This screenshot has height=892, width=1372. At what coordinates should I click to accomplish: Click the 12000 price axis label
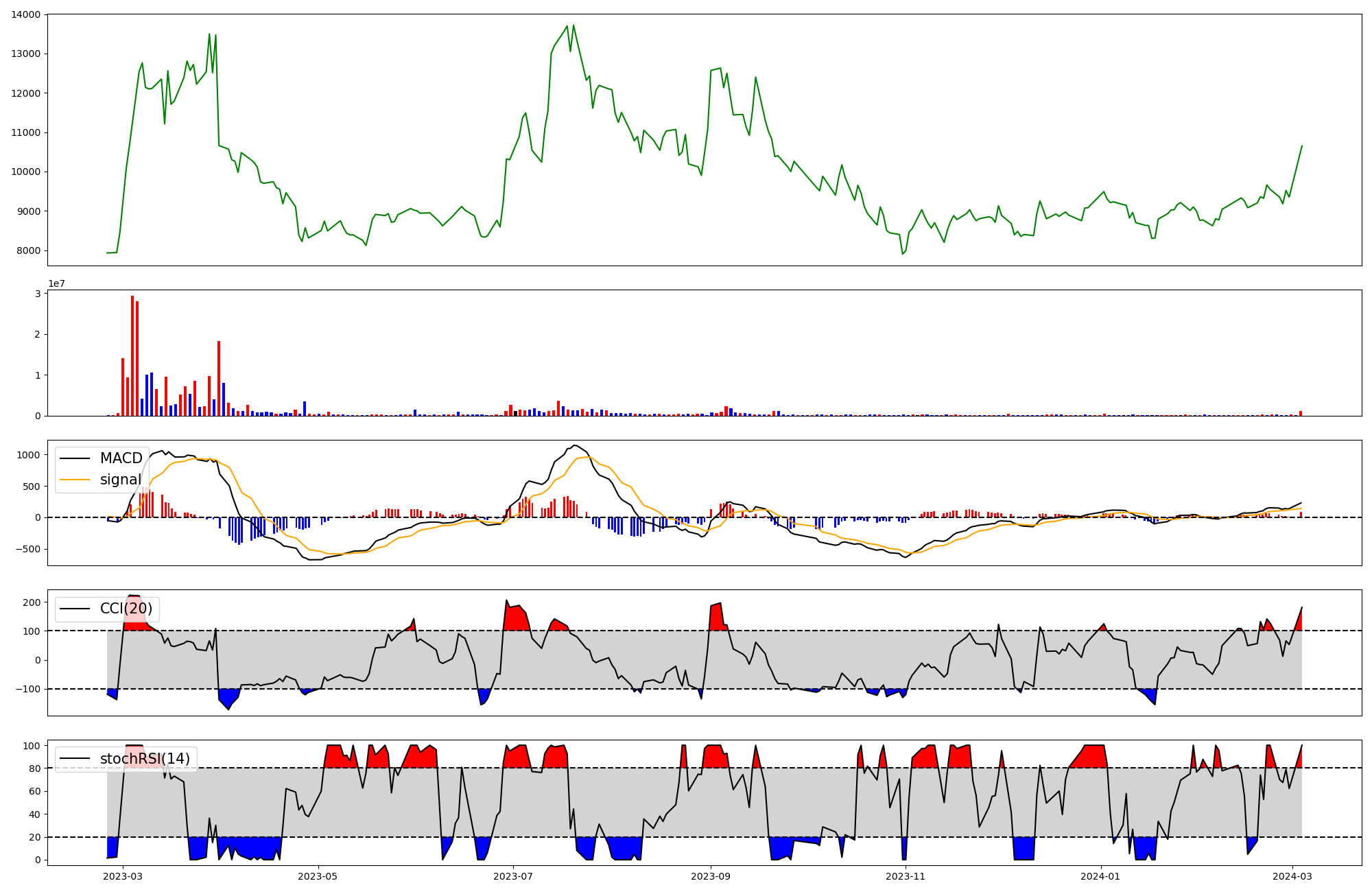tap(26, 93)
